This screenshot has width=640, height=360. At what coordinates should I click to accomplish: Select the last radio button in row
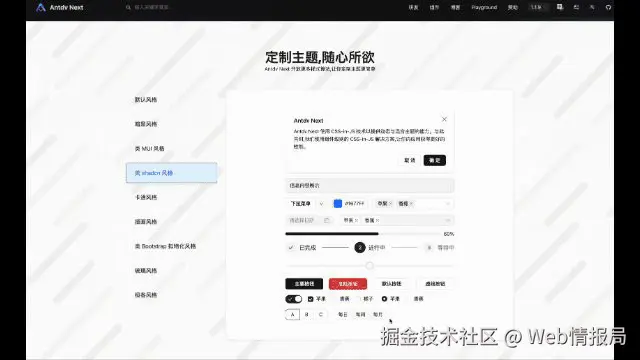coord(408,299)
